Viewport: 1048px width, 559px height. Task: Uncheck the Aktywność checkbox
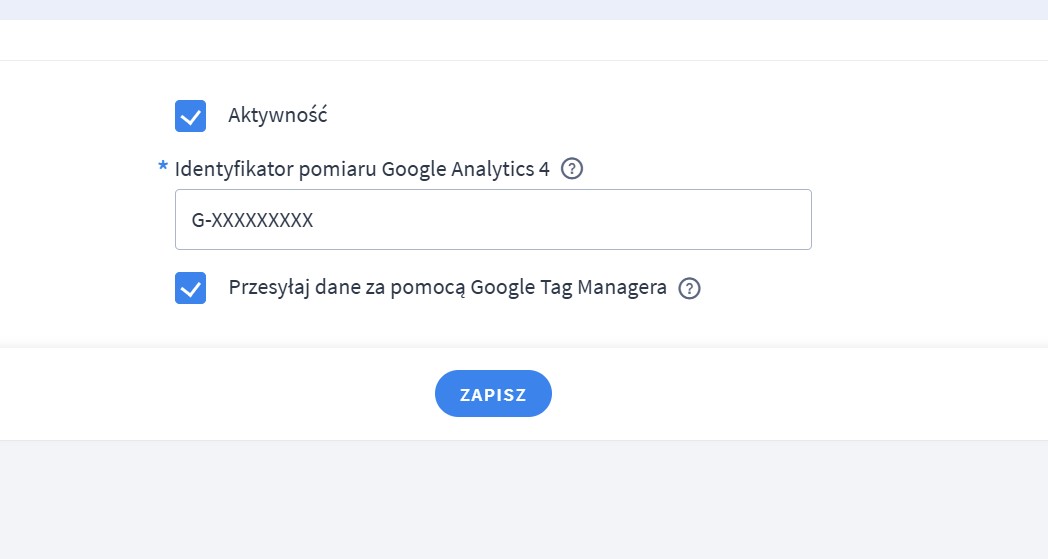click(x=190, y=116)
